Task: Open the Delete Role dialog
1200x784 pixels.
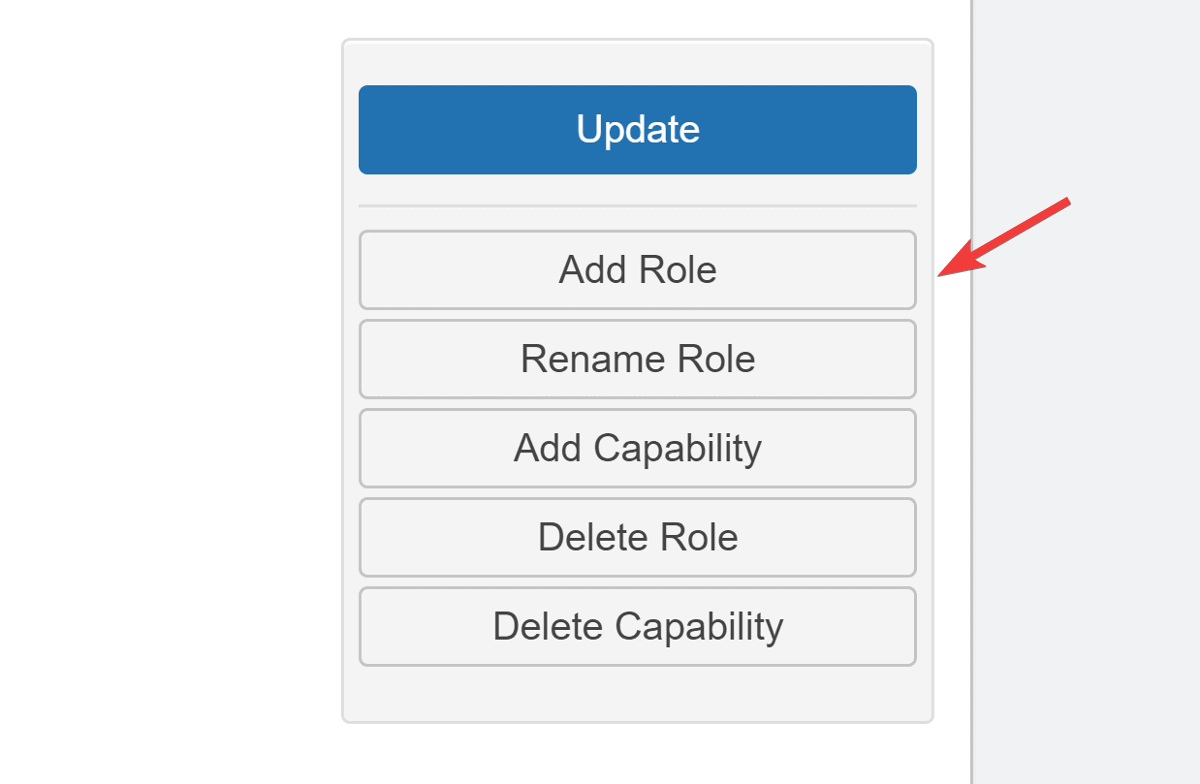Action: tap(637, 538)
